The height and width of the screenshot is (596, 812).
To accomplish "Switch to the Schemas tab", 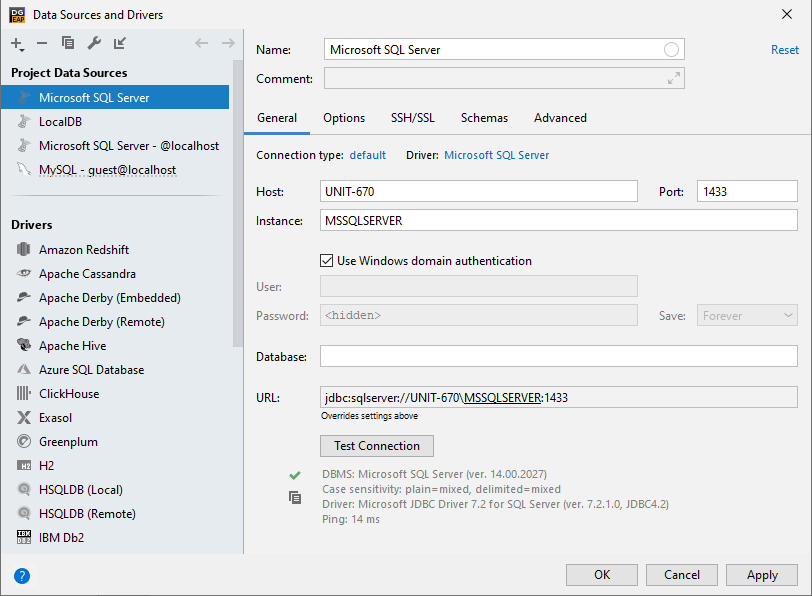I will (484, 118).
